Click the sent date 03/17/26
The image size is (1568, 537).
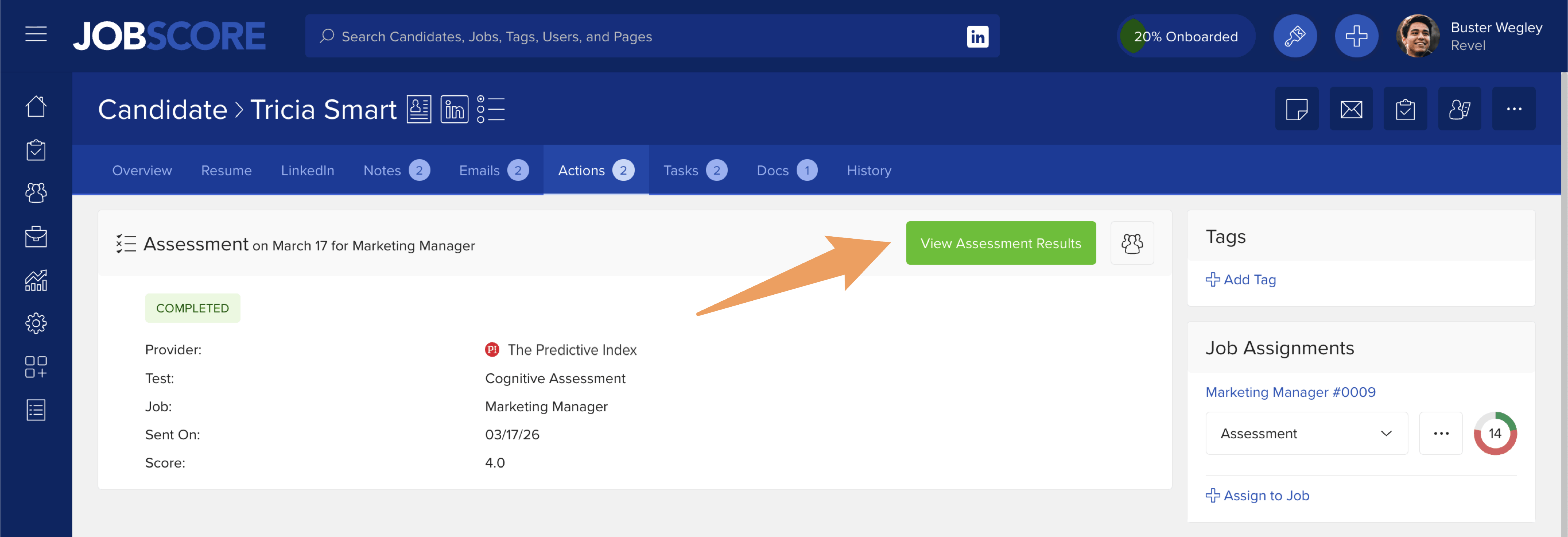pyautogui.click(x=512, y=435)
